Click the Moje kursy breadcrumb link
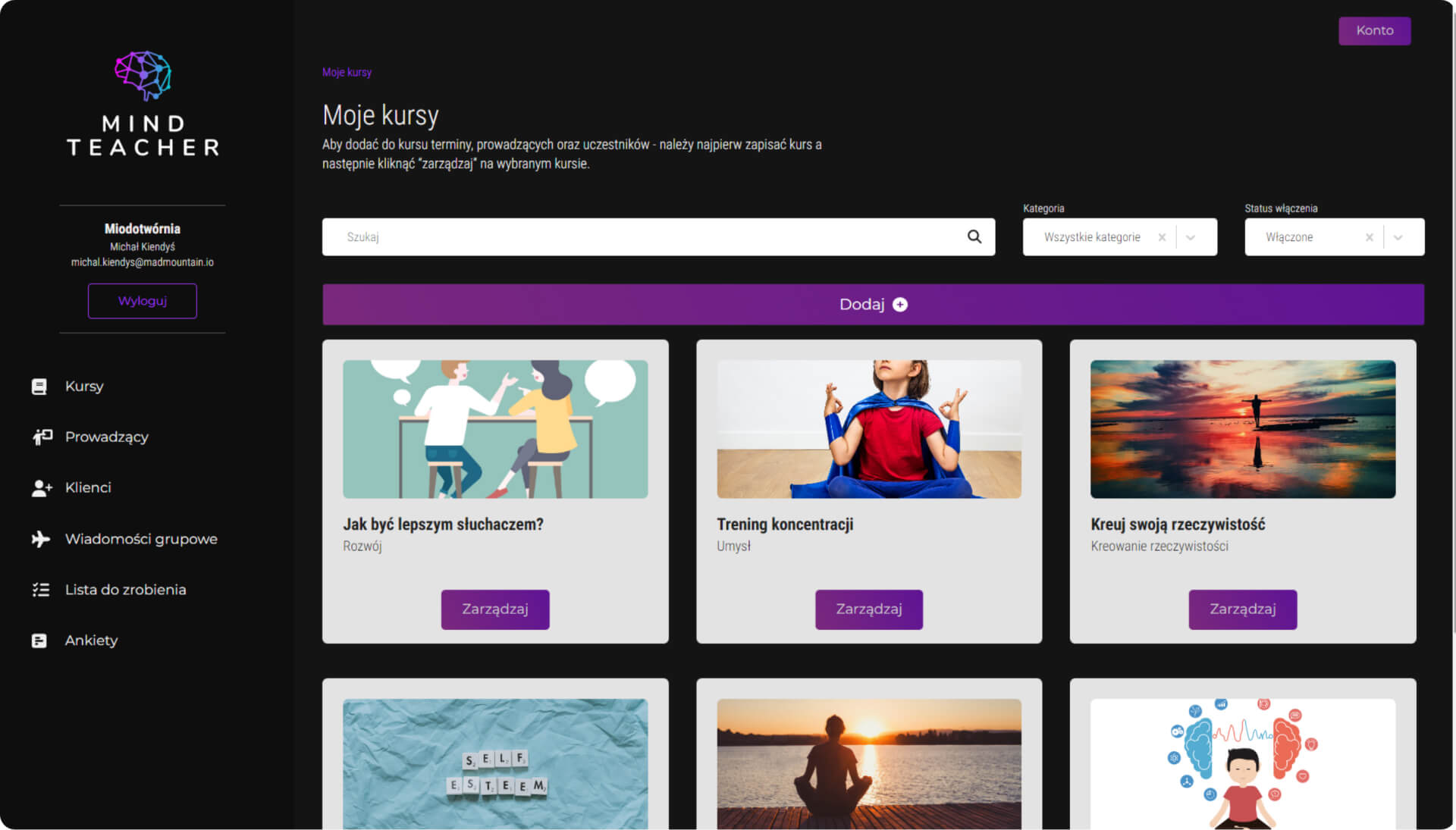 click(x=347, y=72)
